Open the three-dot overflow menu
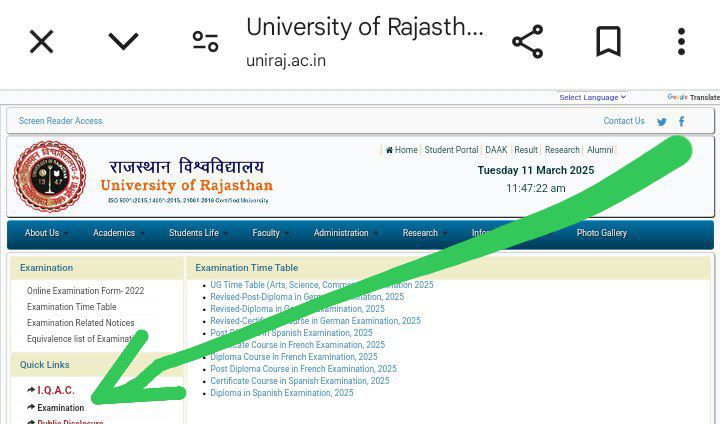 681,42
